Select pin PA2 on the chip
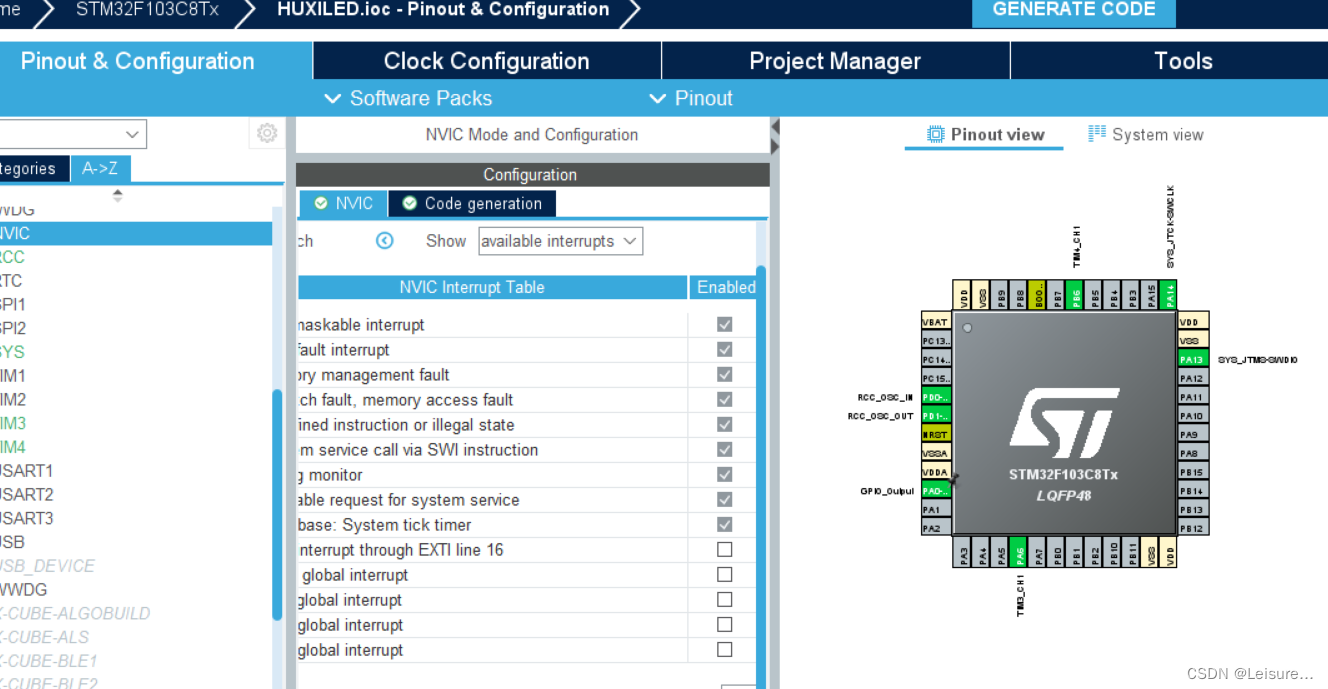Viewport: 1328px width, 689px height. tap(935, 528)
